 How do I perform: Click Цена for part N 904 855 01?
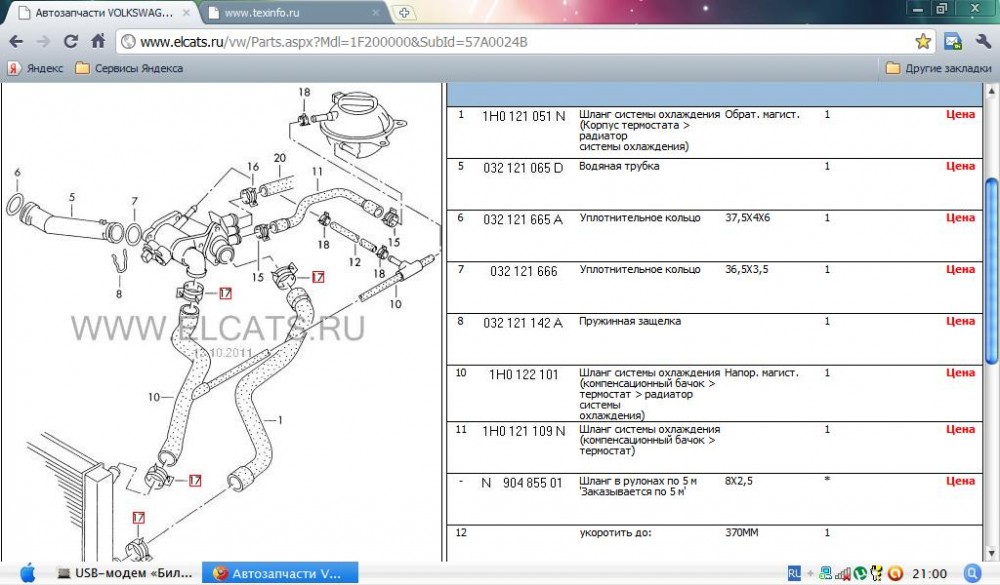[x=960, y=481]
